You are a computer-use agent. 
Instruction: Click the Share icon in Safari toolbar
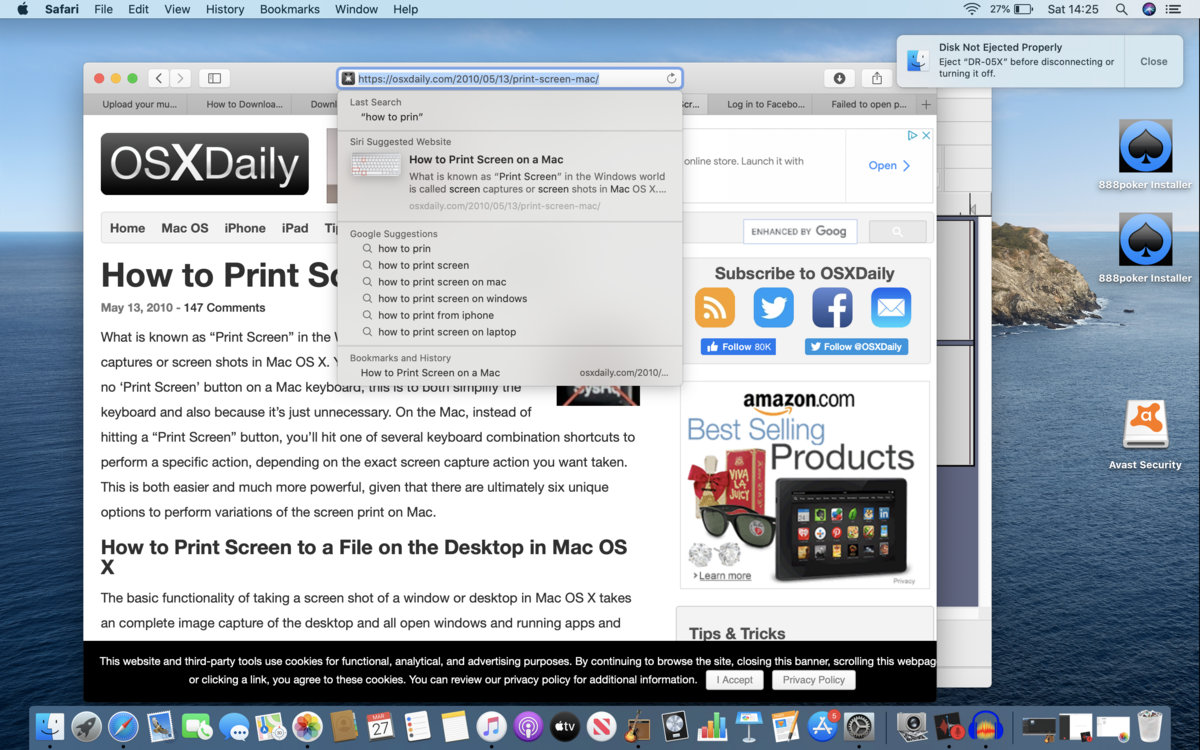(x=877, y=78)
